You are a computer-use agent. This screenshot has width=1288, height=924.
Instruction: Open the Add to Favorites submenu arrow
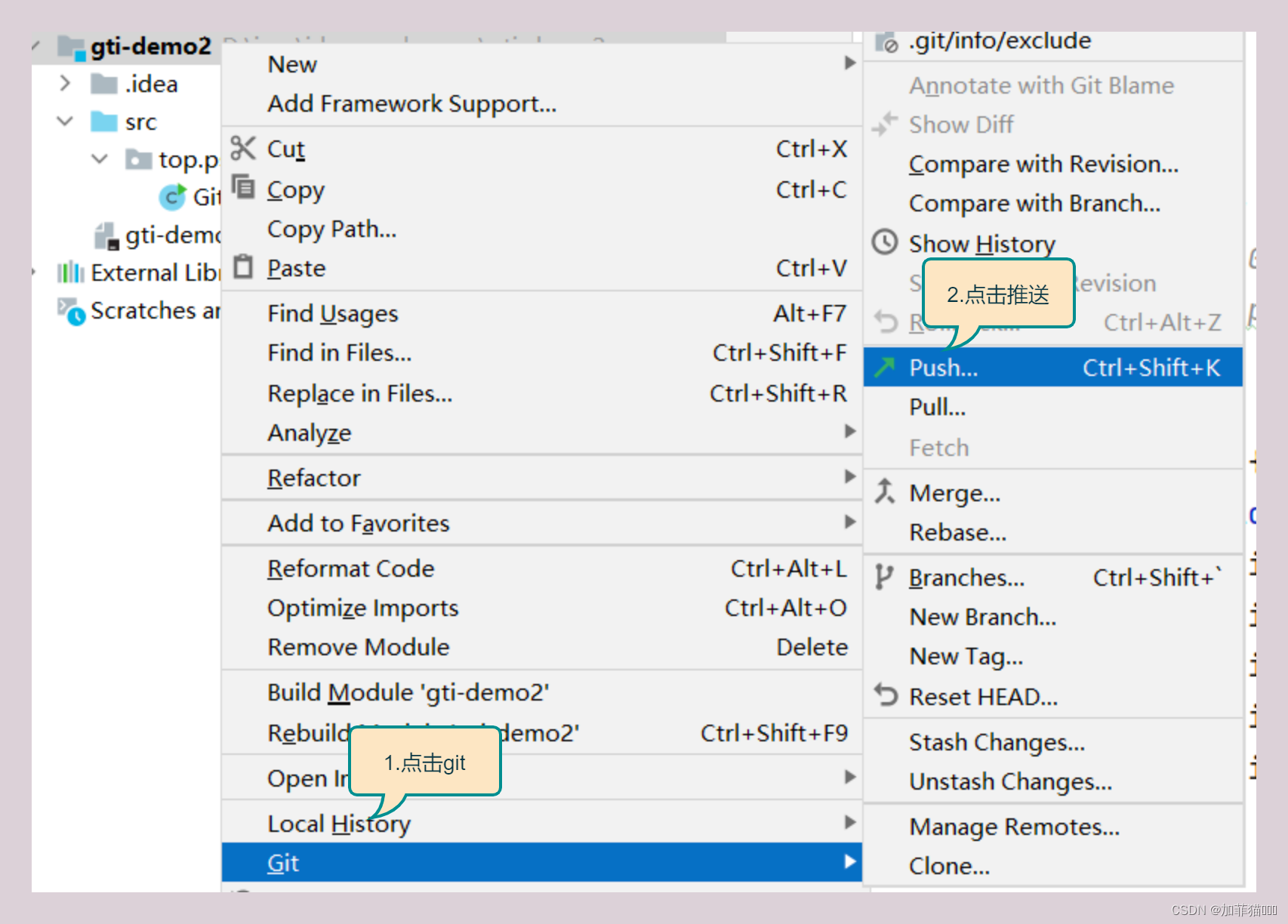849,522
